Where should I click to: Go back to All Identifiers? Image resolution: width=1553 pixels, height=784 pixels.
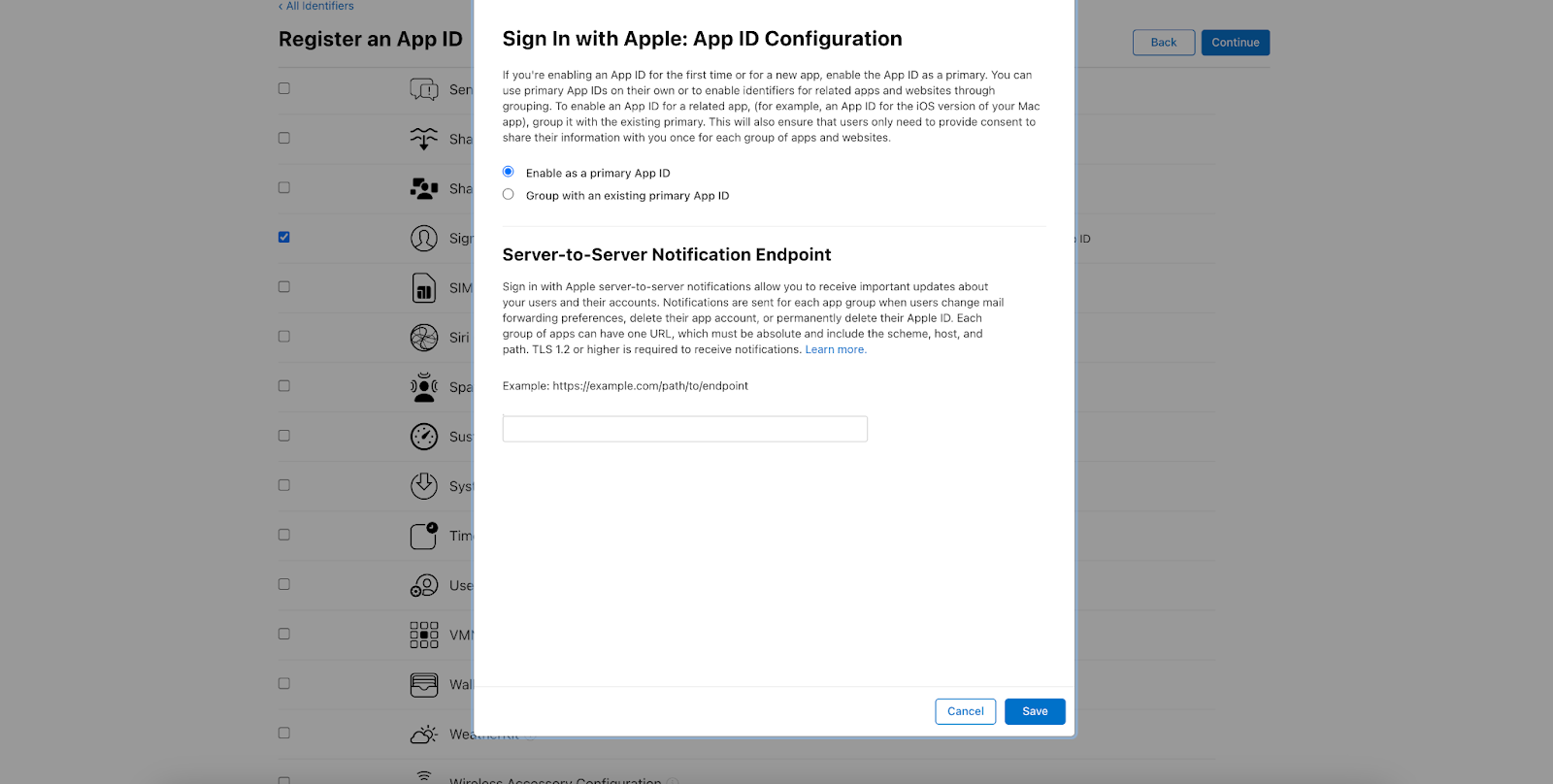[316, 6]
